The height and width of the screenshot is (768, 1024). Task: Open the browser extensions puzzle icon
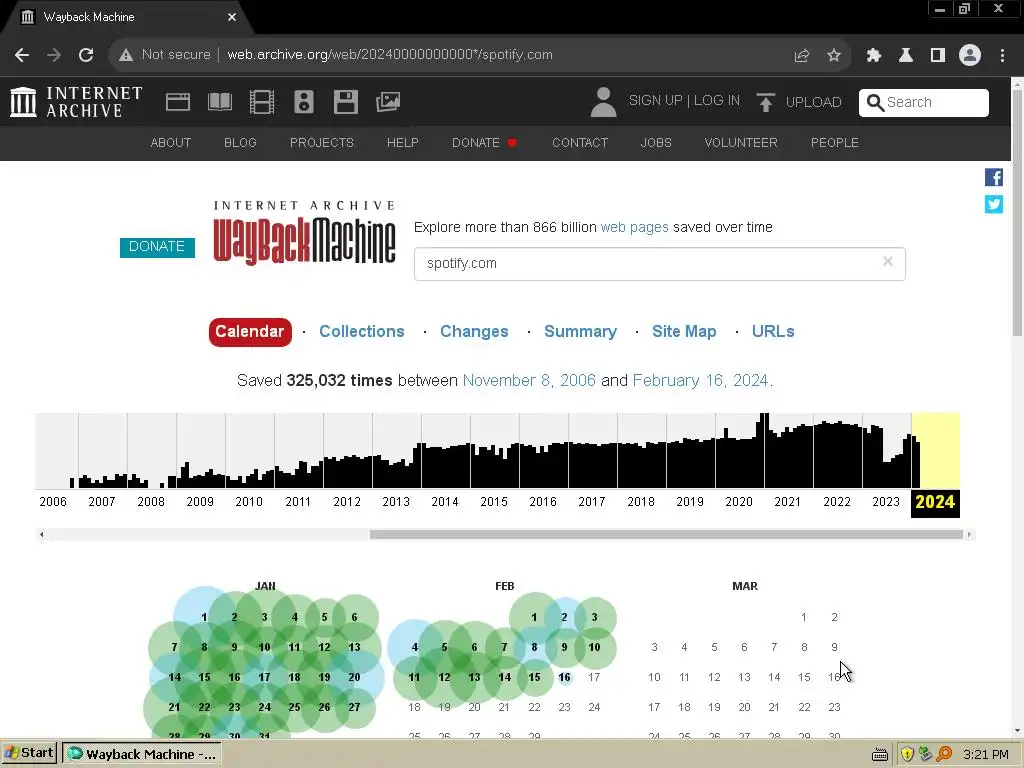[874, 56]
